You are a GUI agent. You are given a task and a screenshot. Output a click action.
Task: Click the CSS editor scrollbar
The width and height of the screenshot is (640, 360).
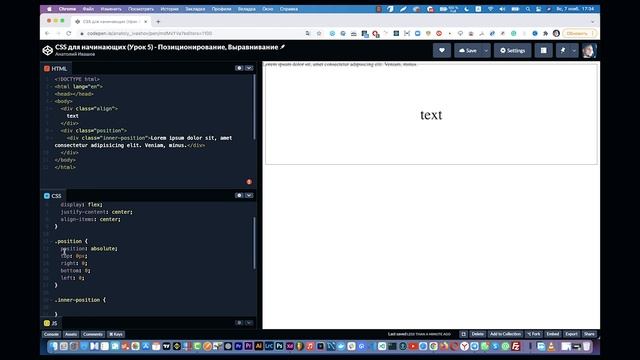255,243
